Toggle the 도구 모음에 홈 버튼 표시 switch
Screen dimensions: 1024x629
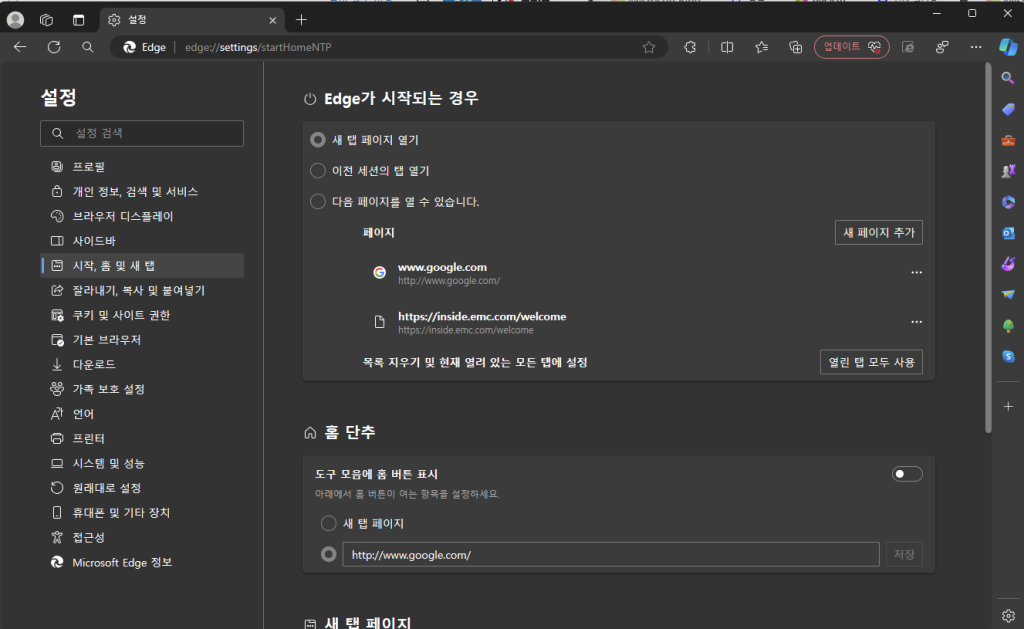click(907, 474)
